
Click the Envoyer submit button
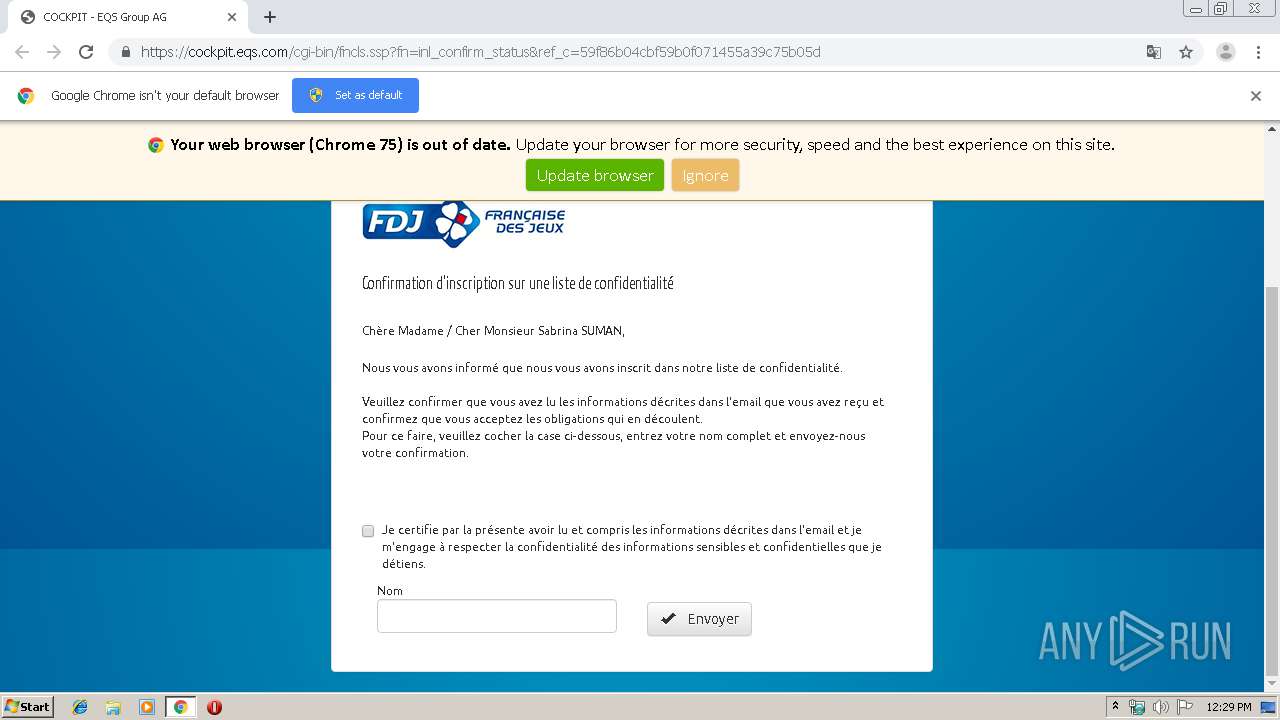[699, 619]
